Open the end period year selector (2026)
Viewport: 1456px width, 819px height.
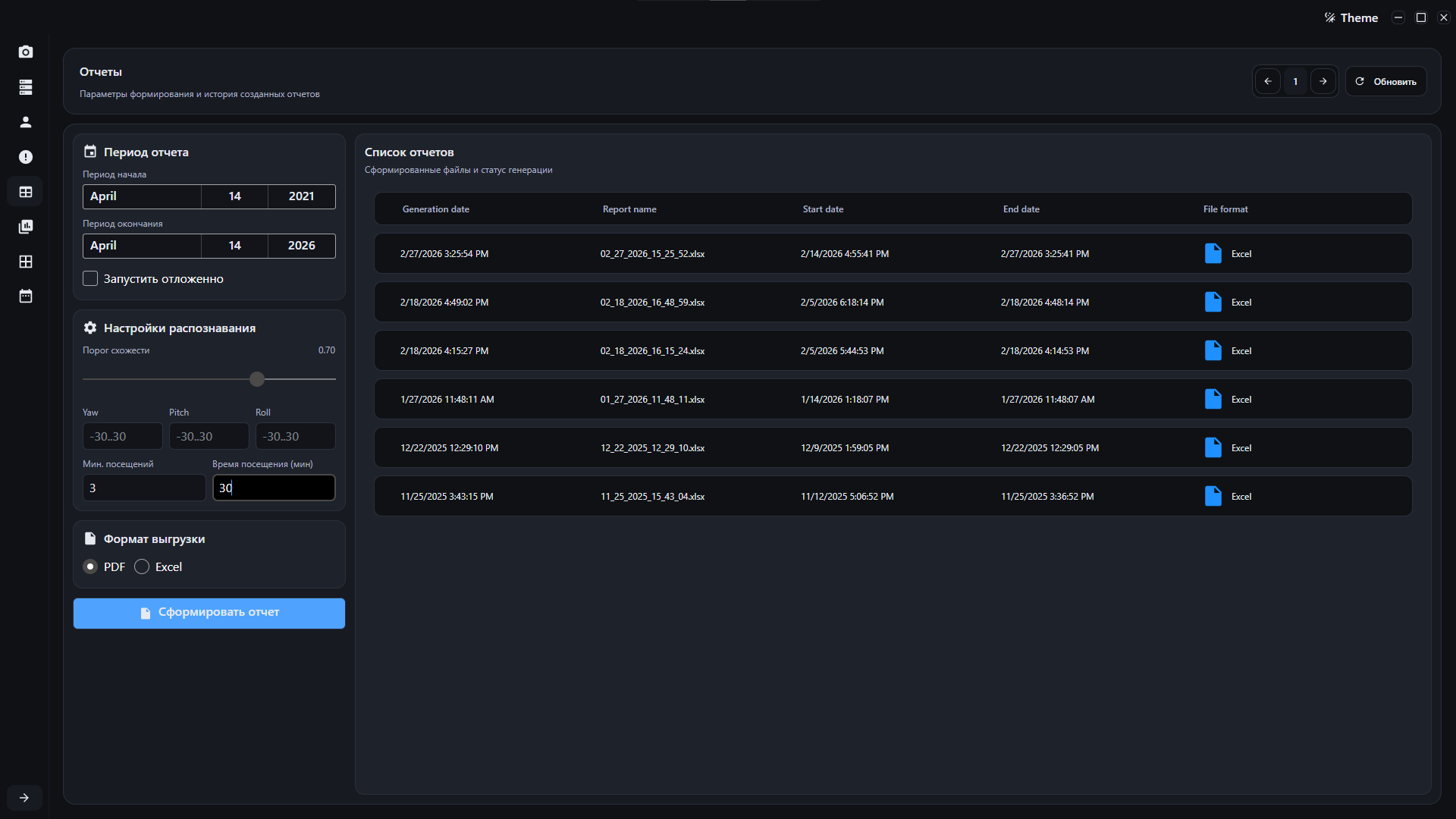point(301,246)
